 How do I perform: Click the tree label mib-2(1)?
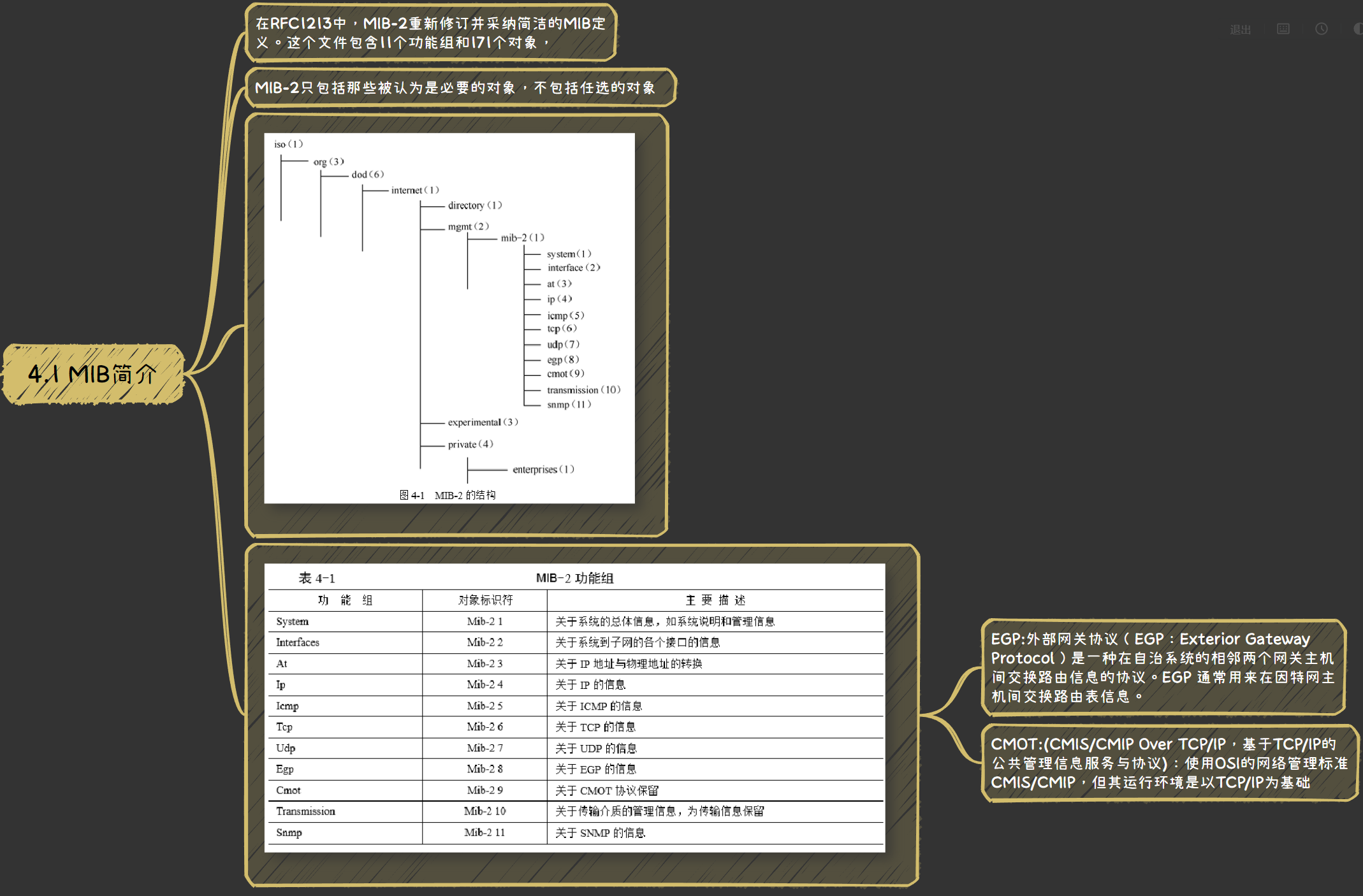(x=523, y=238)
